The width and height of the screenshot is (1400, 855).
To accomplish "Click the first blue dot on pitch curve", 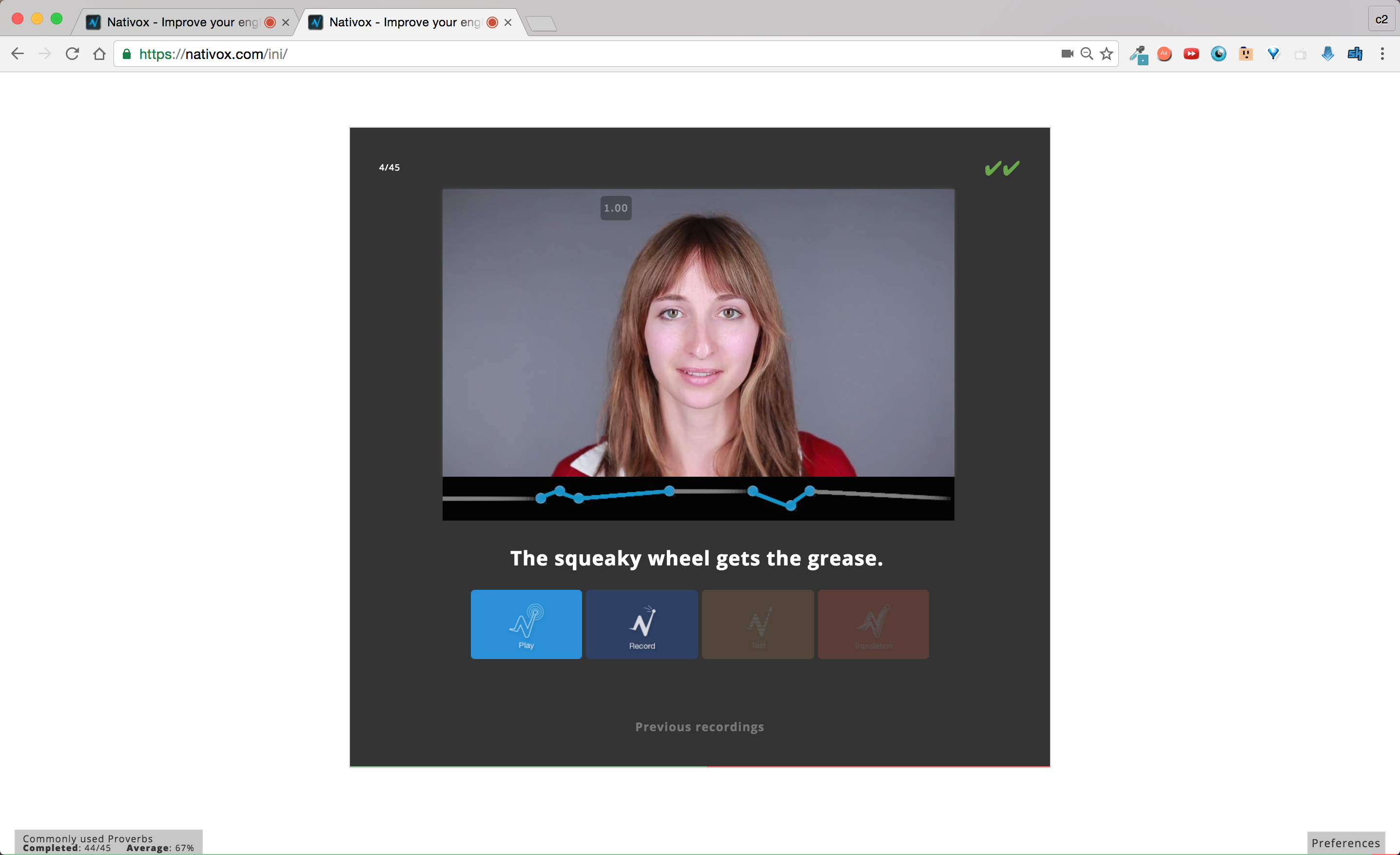I will click(x=540, y=498).
